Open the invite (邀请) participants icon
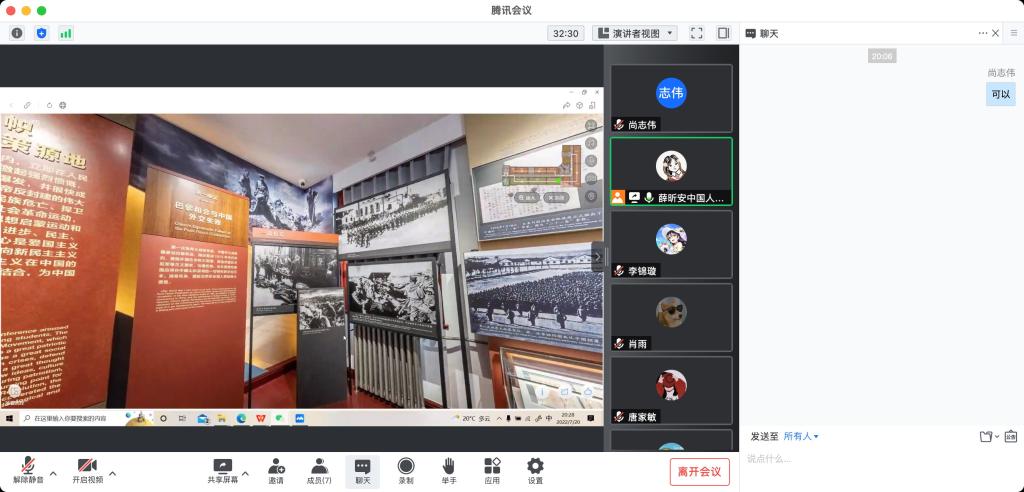This screenshot has height=492, width=1024. coord(275,471)
